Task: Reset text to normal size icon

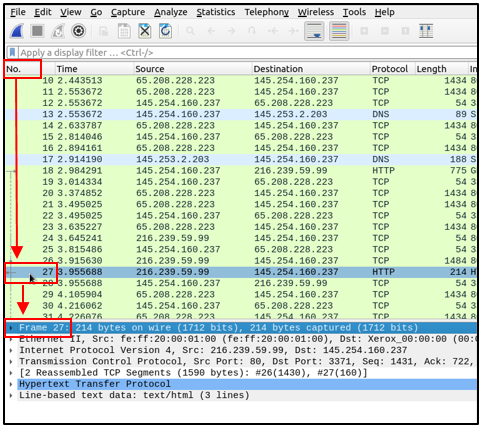Action: click(x=405, y=31)
